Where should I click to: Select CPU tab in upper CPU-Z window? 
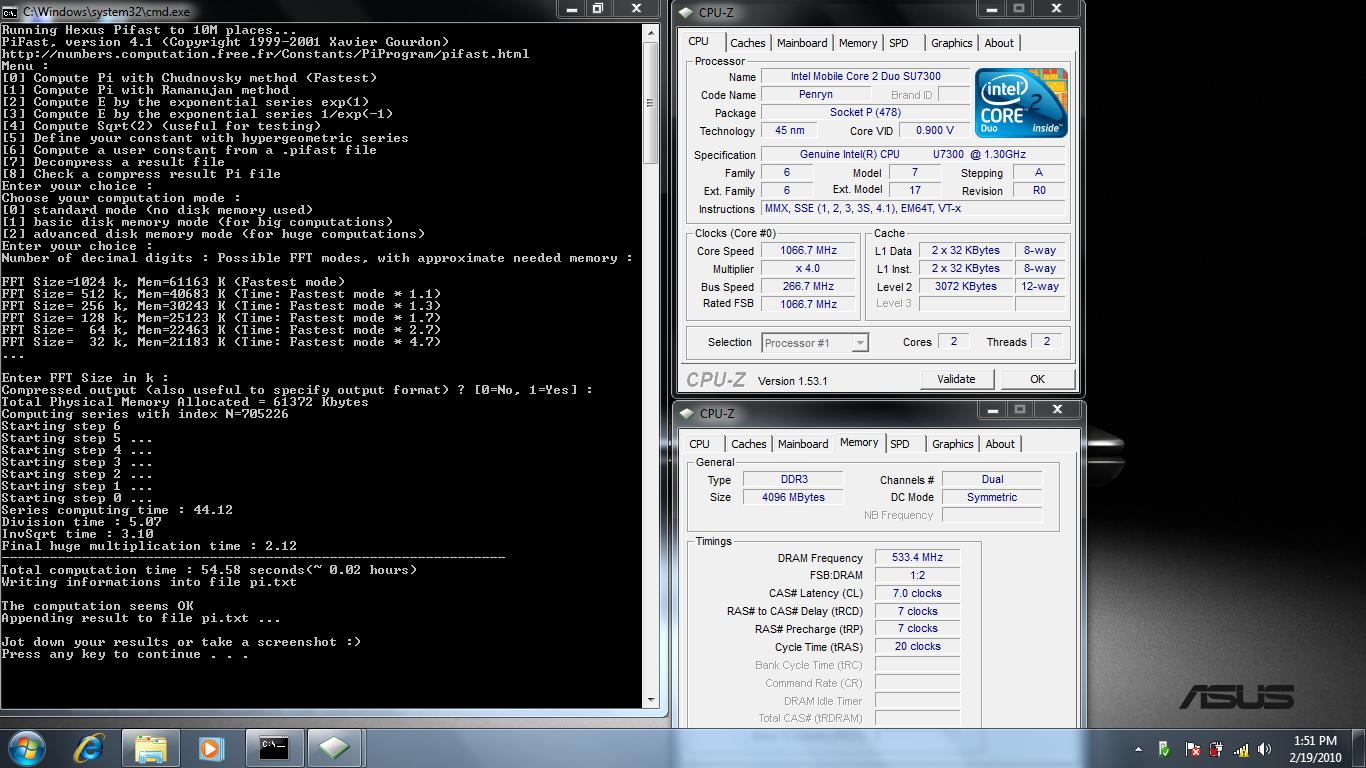pos(699,42)
